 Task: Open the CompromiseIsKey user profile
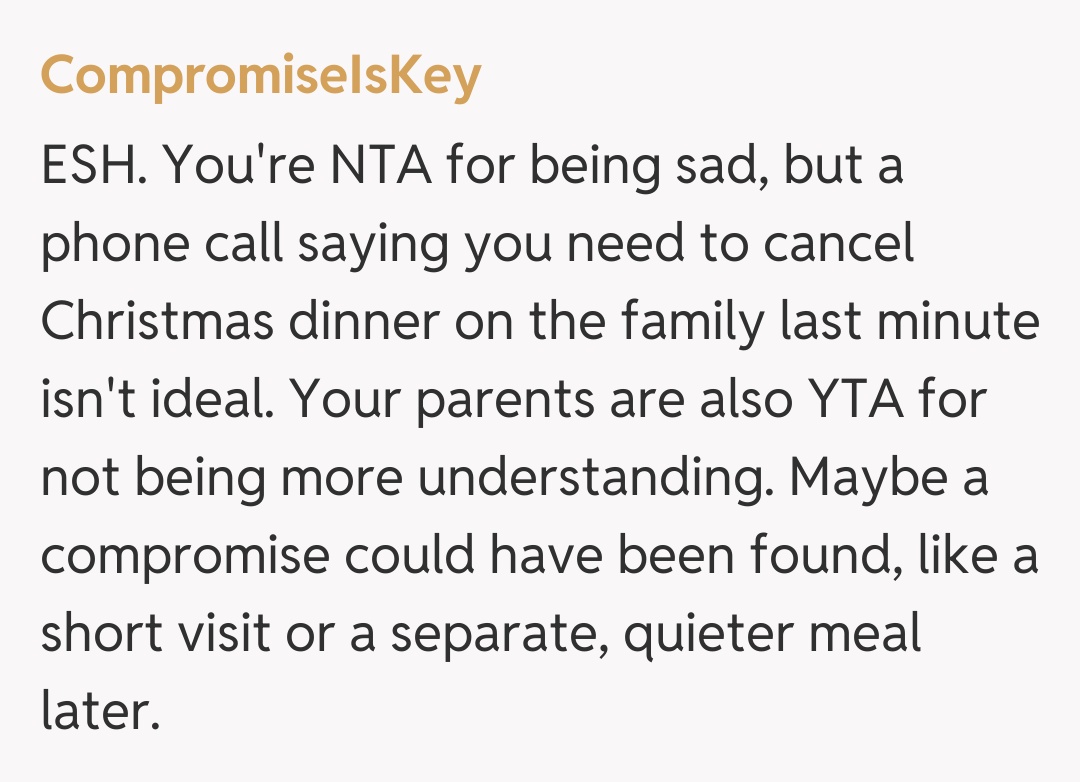coord(260,77)
